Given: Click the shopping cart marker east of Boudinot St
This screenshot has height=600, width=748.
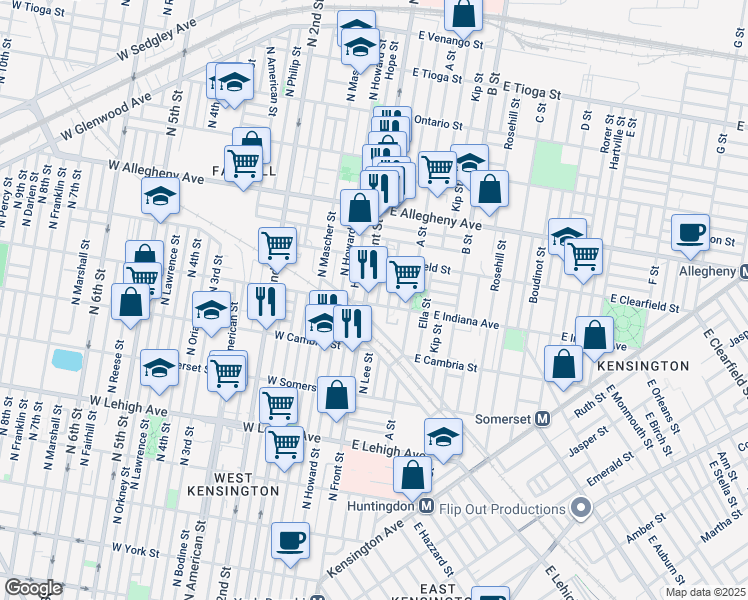Looking at the screenshot, I should coord(583,259).
